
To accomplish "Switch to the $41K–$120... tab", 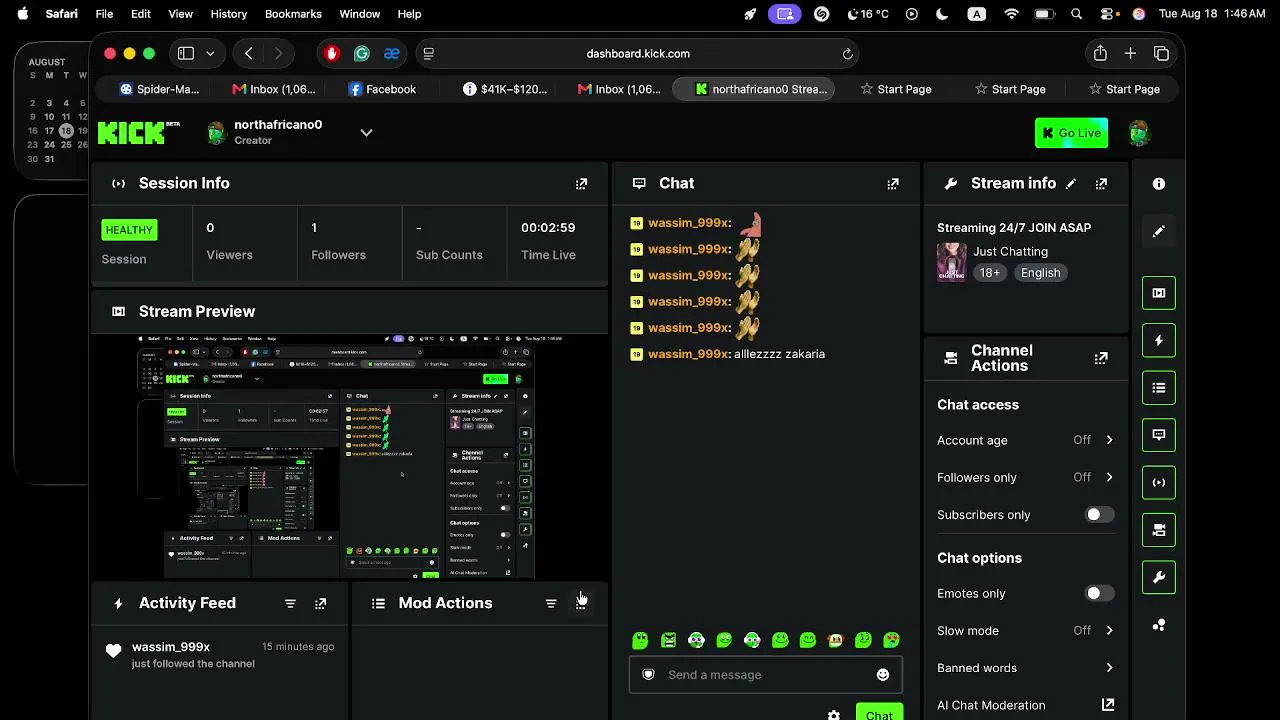I will pyautogui.click(x=505, y=89).
